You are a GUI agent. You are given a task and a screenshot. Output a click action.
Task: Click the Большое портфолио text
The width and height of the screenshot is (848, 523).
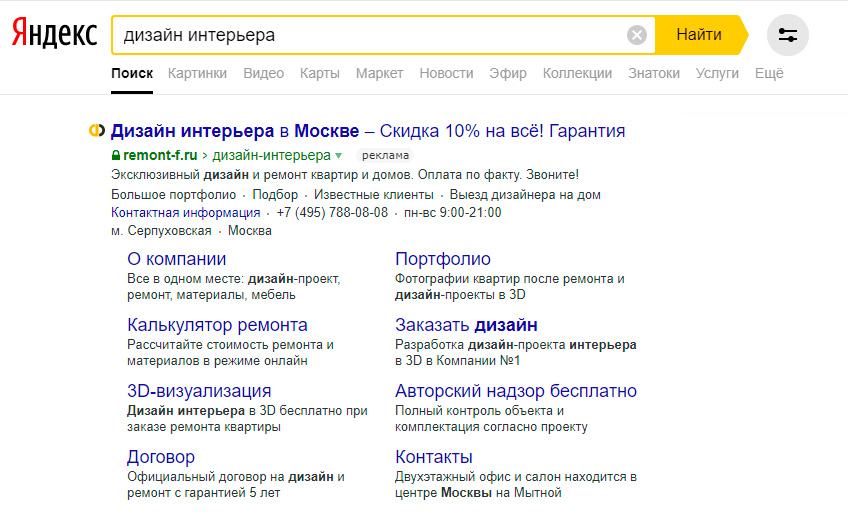(x=174, y=195)
